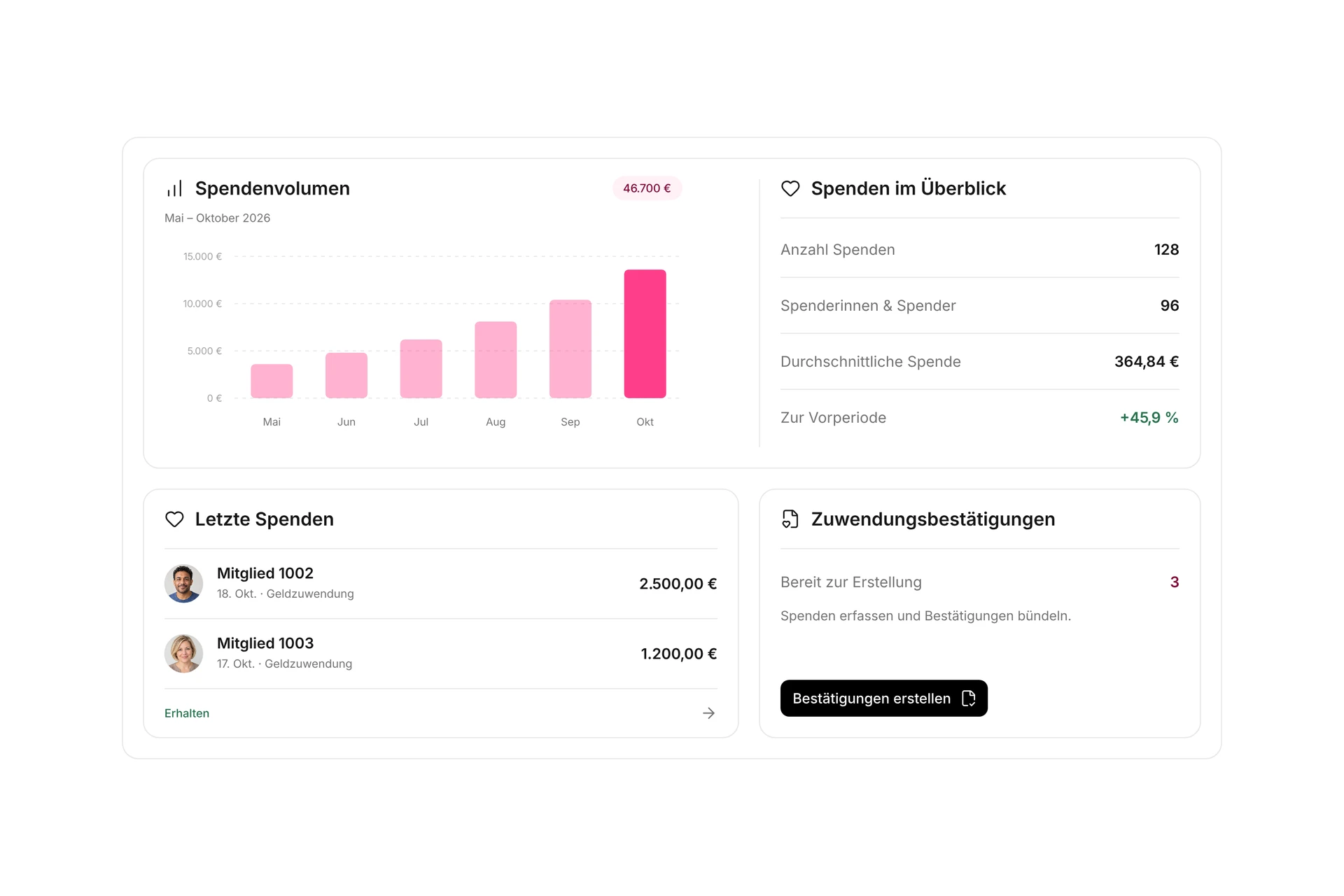
Task: Click the 364,84 € average donation value
Action: [1147, 362]
